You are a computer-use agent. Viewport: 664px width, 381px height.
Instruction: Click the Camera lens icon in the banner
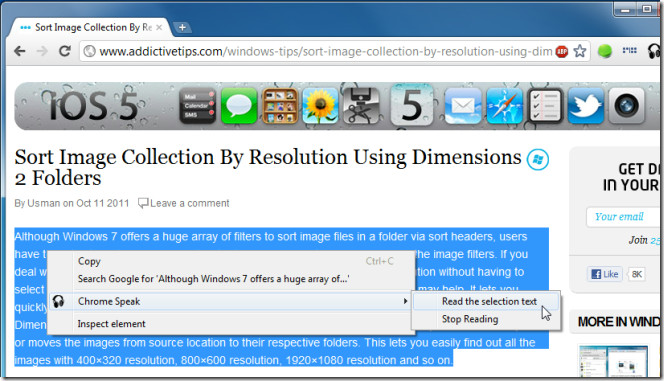coord(627,106)
